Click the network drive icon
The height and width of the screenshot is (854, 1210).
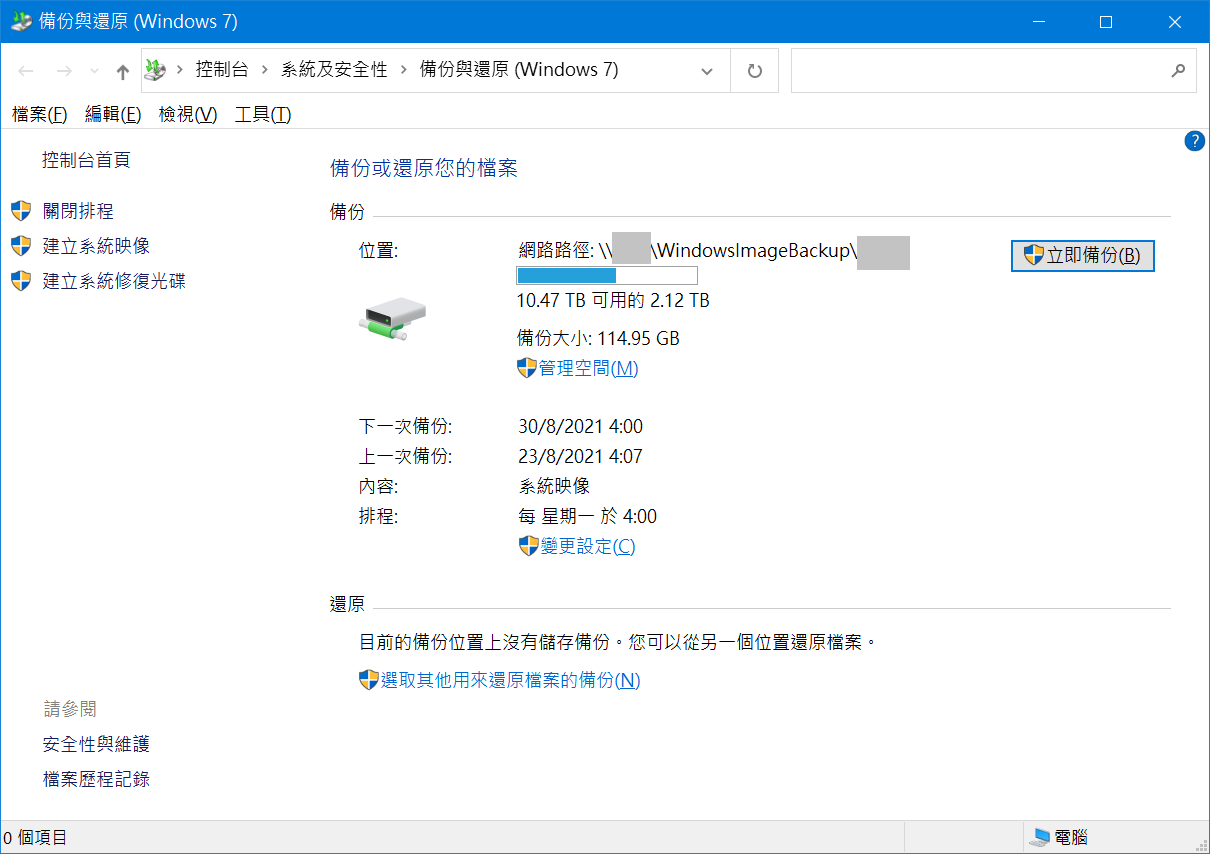393,320
